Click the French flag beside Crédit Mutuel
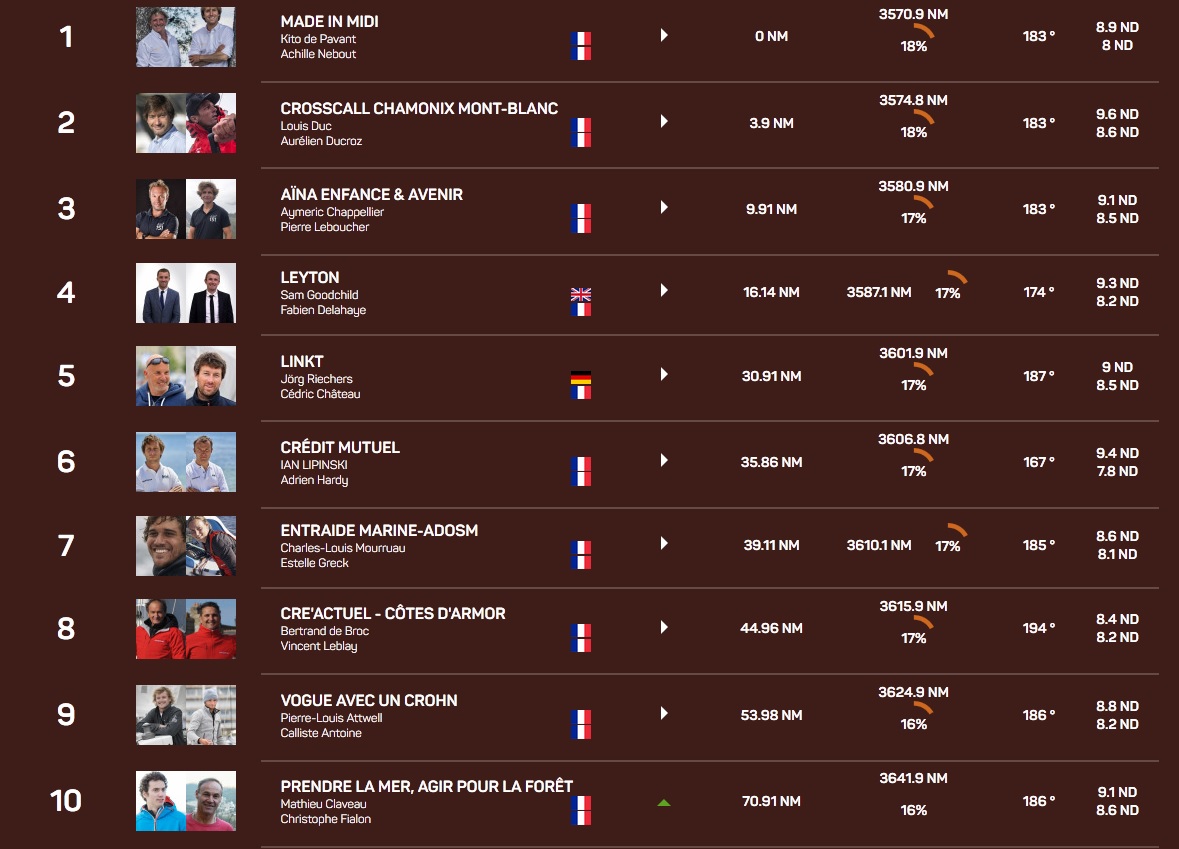 580,470
